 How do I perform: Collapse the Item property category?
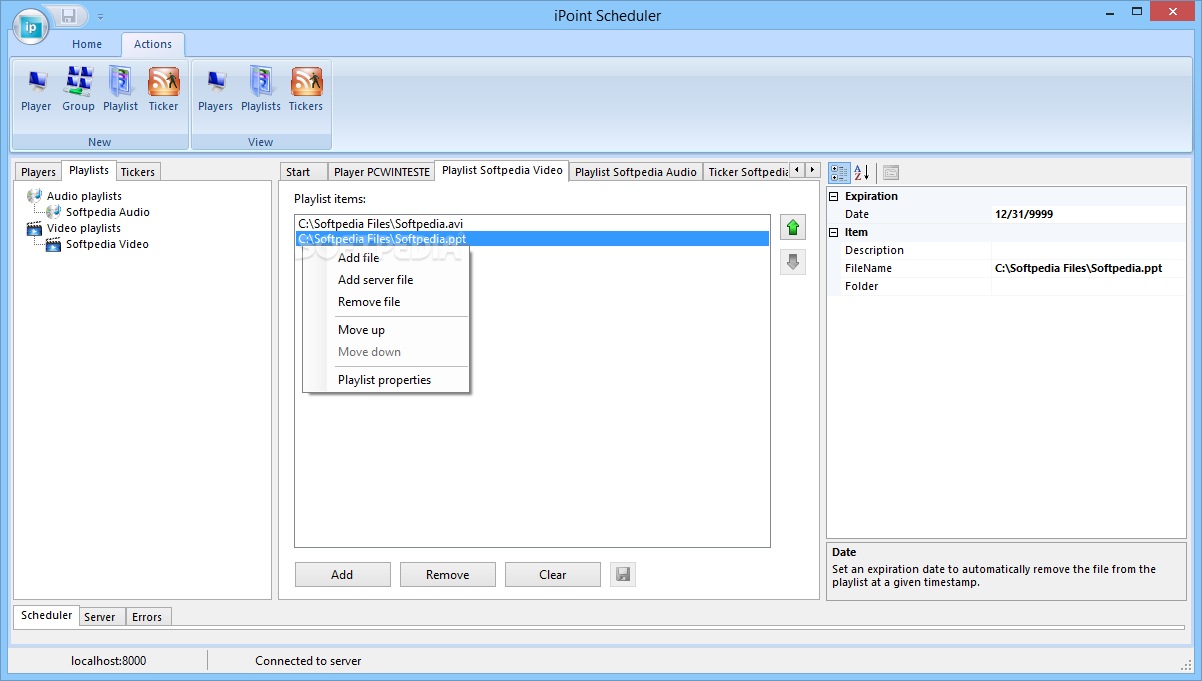[x=834, y=232]
